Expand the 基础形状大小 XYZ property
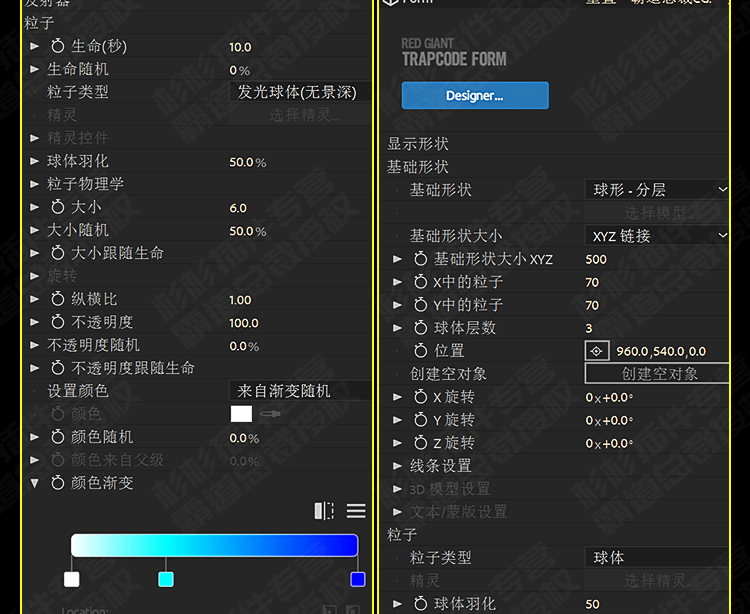Image resolution: width=750 pixels, height=614 pixels. pyautogui.click(x=397, y=259)
